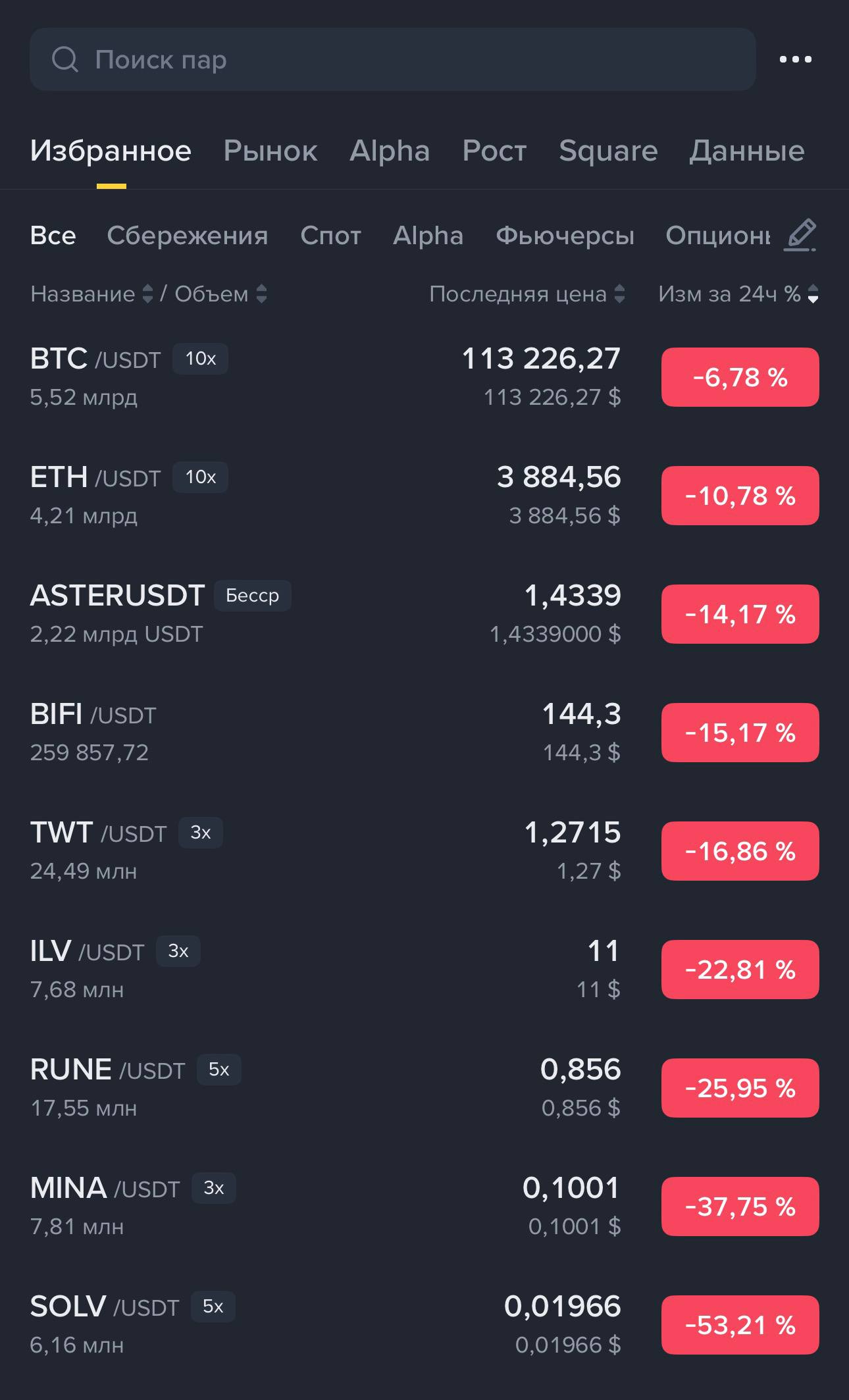849x1400 pixels.
Task: Tap the 10x leverage badge next to BTC
Action: coord(200,359)
